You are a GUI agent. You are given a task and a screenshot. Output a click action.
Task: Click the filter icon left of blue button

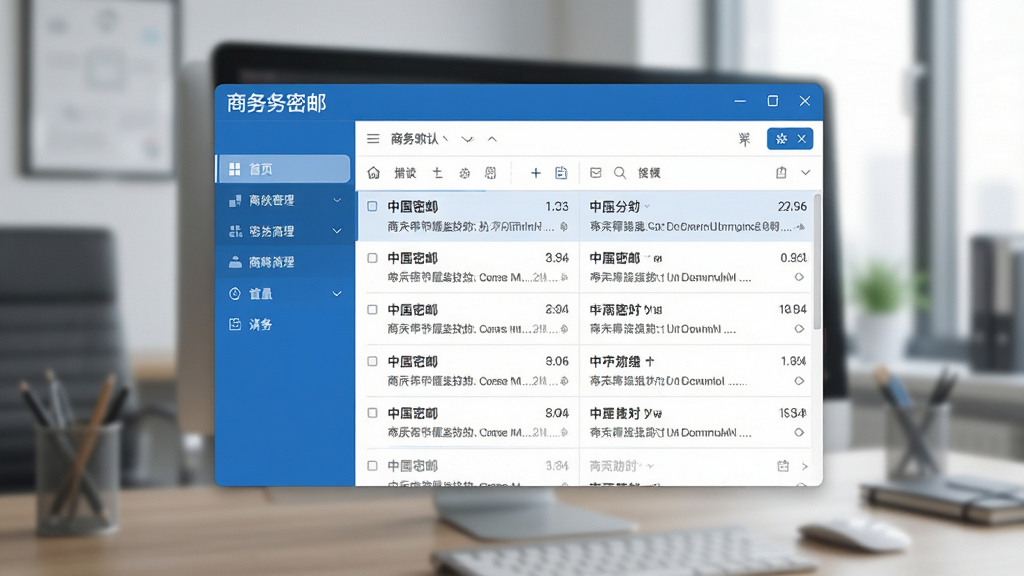[744, 139]
